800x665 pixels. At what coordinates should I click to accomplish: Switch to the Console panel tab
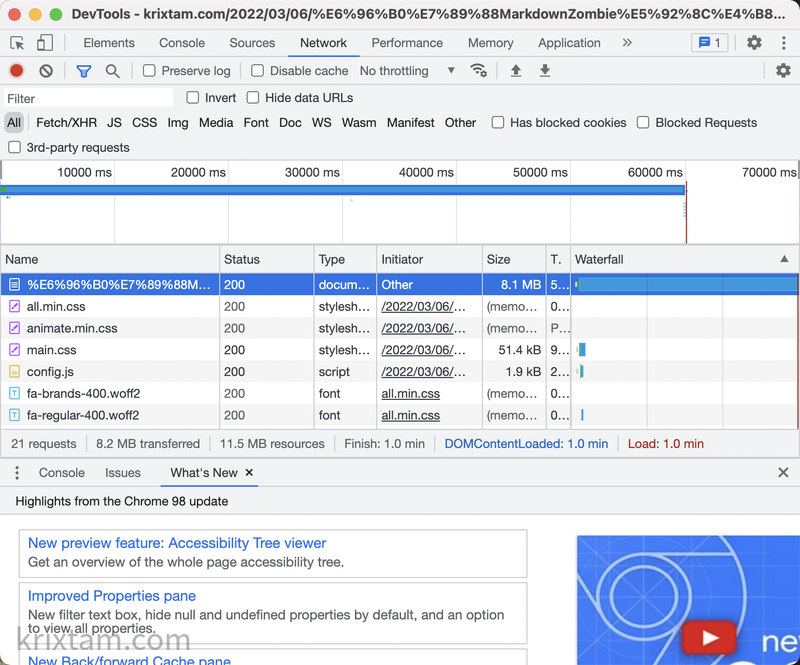pyautogui.click(x=182, y=43)
